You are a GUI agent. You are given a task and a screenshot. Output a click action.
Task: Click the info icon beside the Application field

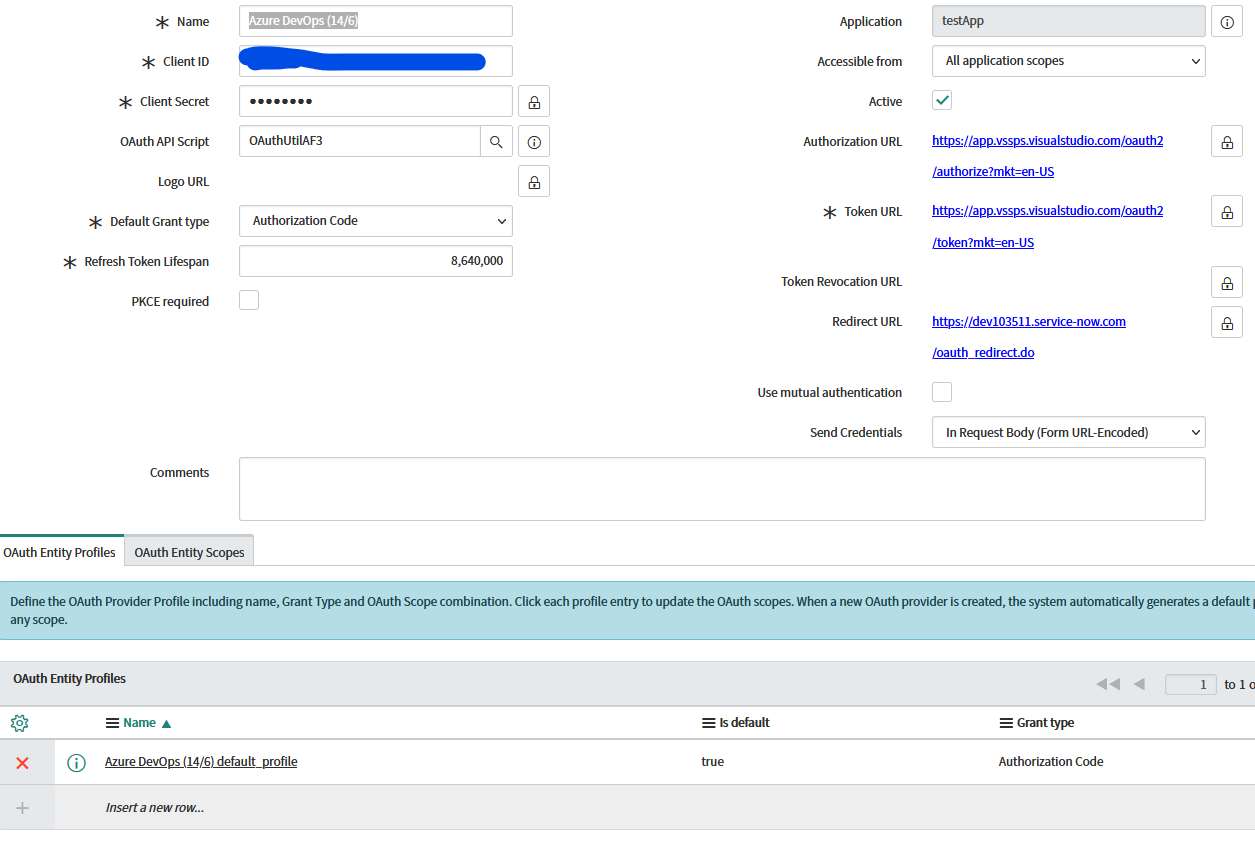coord(1227,21)
